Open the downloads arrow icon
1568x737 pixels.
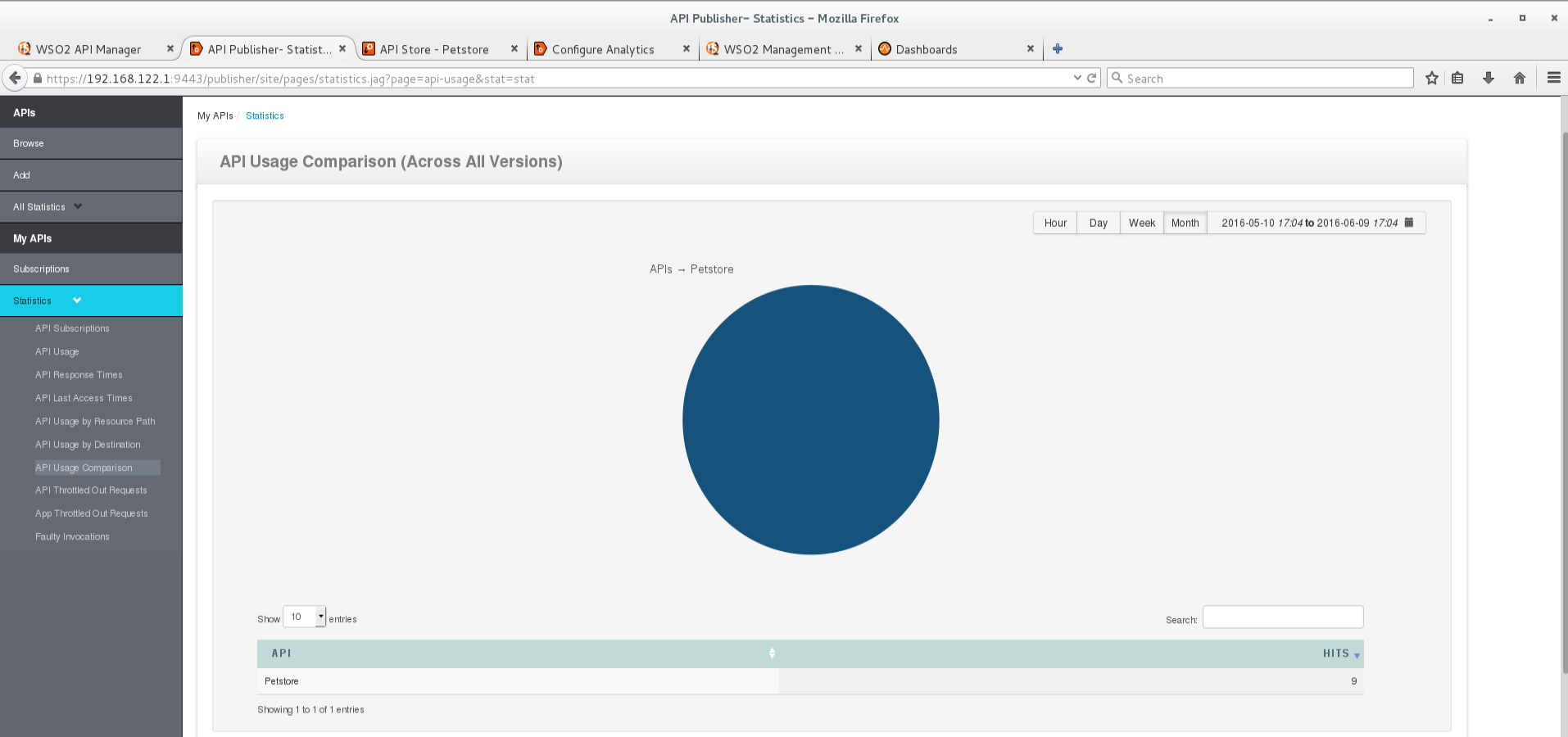coord(1489,78)
